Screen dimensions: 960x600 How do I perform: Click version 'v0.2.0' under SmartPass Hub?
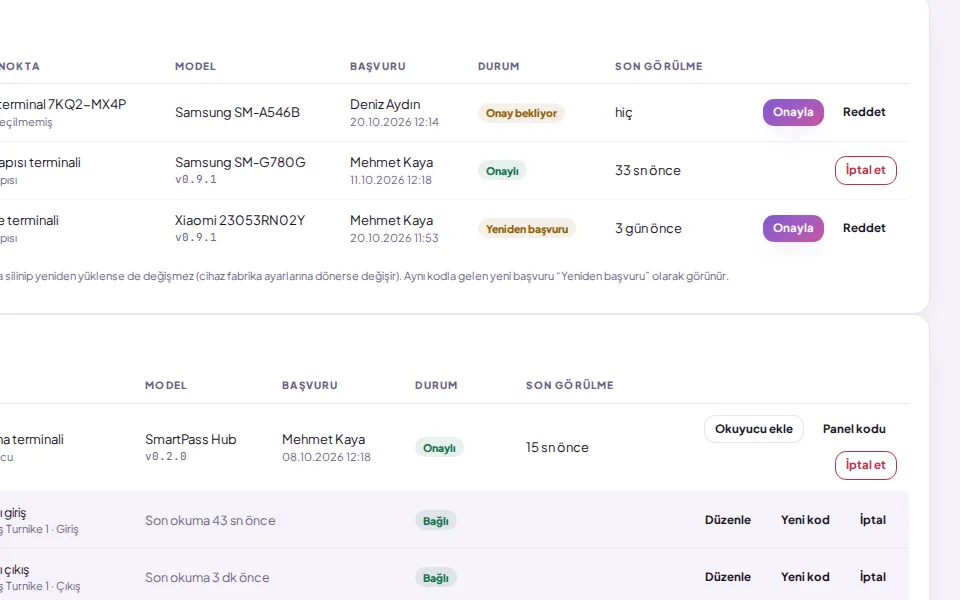166,456
